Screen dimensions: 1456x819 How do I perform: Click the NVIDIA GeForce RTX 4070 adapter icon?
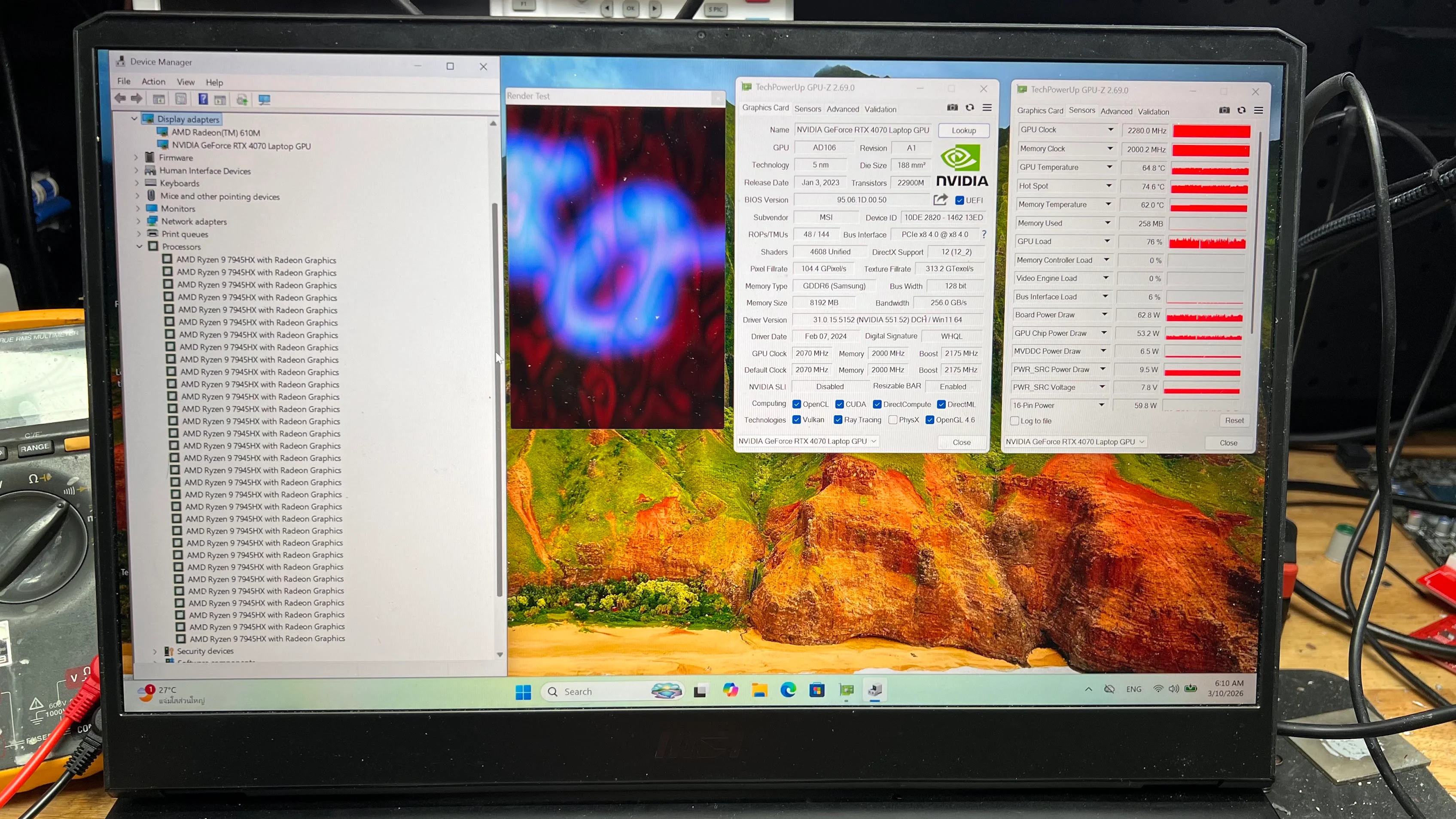[x=163, y=145]
